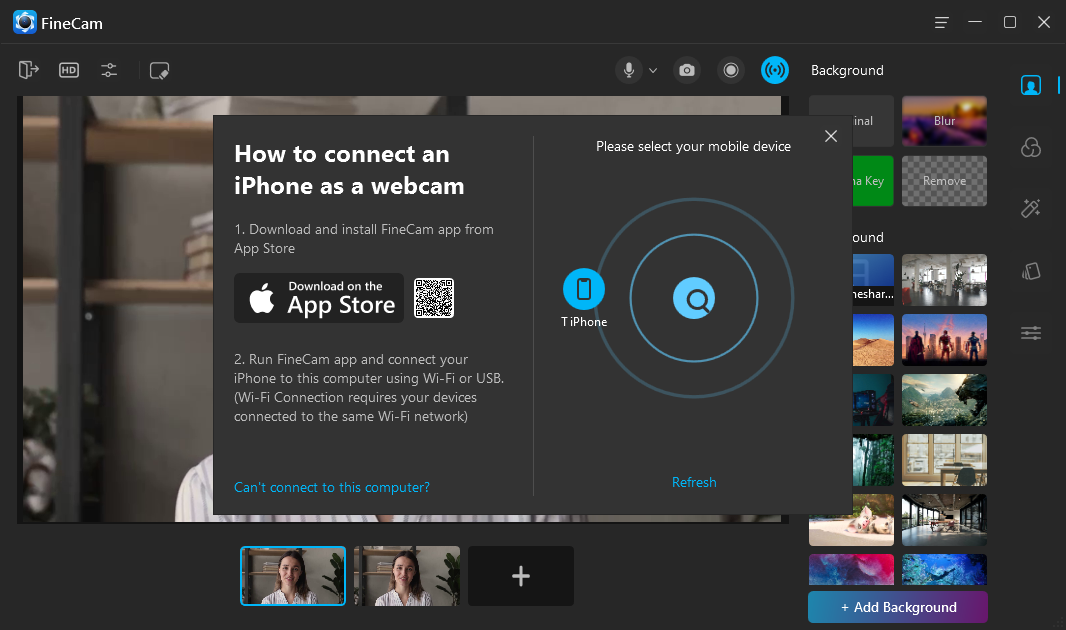Click the FineCam logo icon

pyautogui.click(x=24, y=22)
